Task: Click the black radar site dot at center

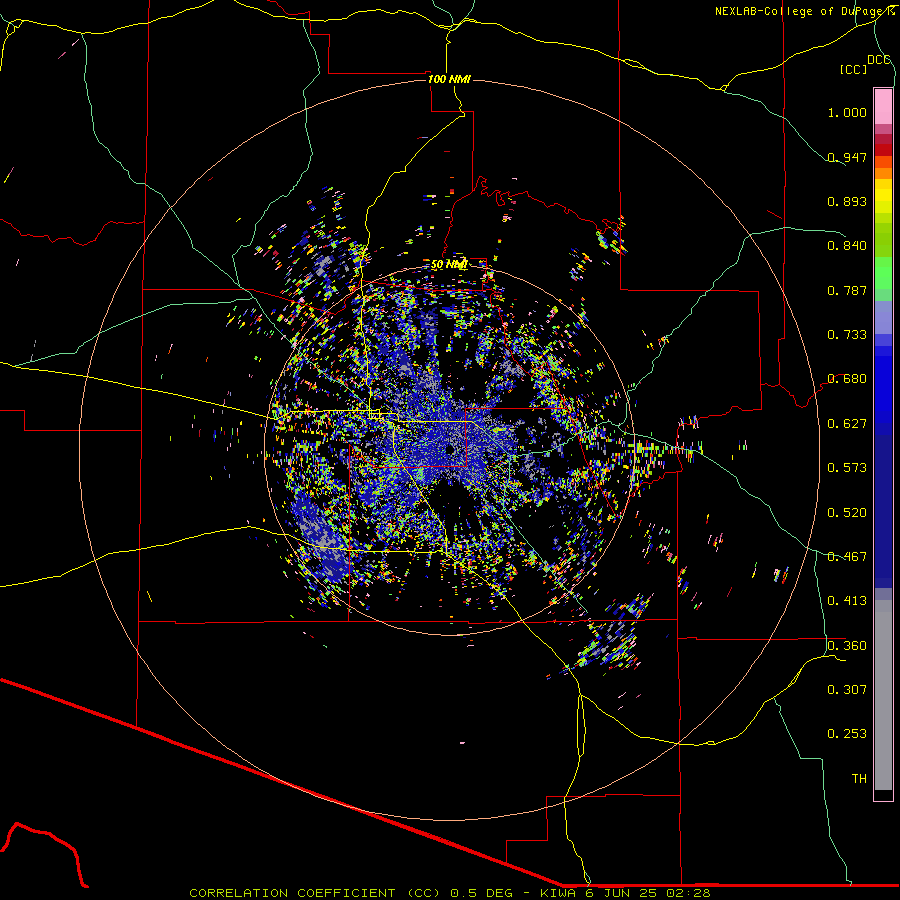Action: coord(451,450)
